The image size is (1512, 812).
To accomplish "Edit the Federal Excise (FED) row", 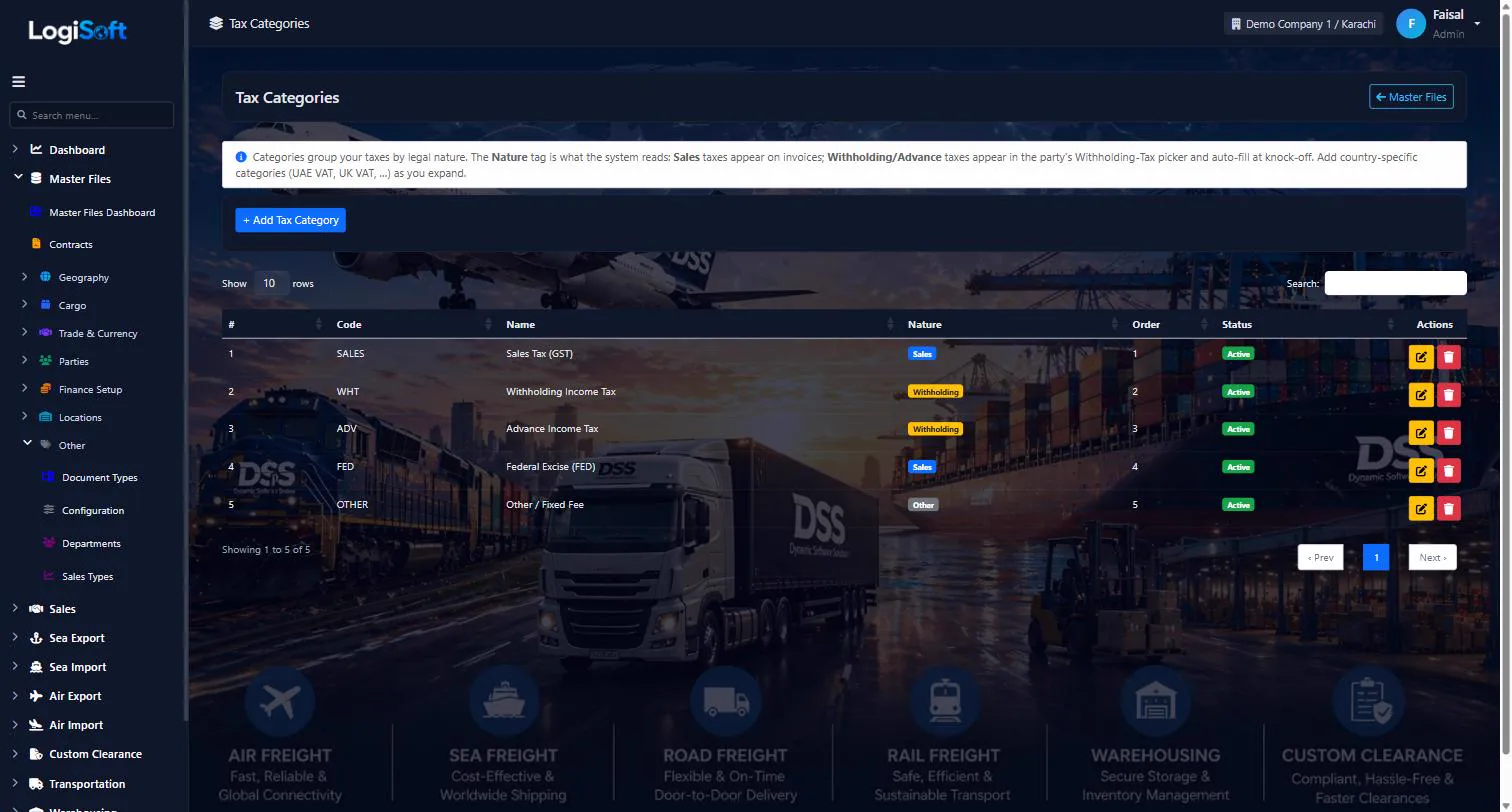I will coord(1421,471).
